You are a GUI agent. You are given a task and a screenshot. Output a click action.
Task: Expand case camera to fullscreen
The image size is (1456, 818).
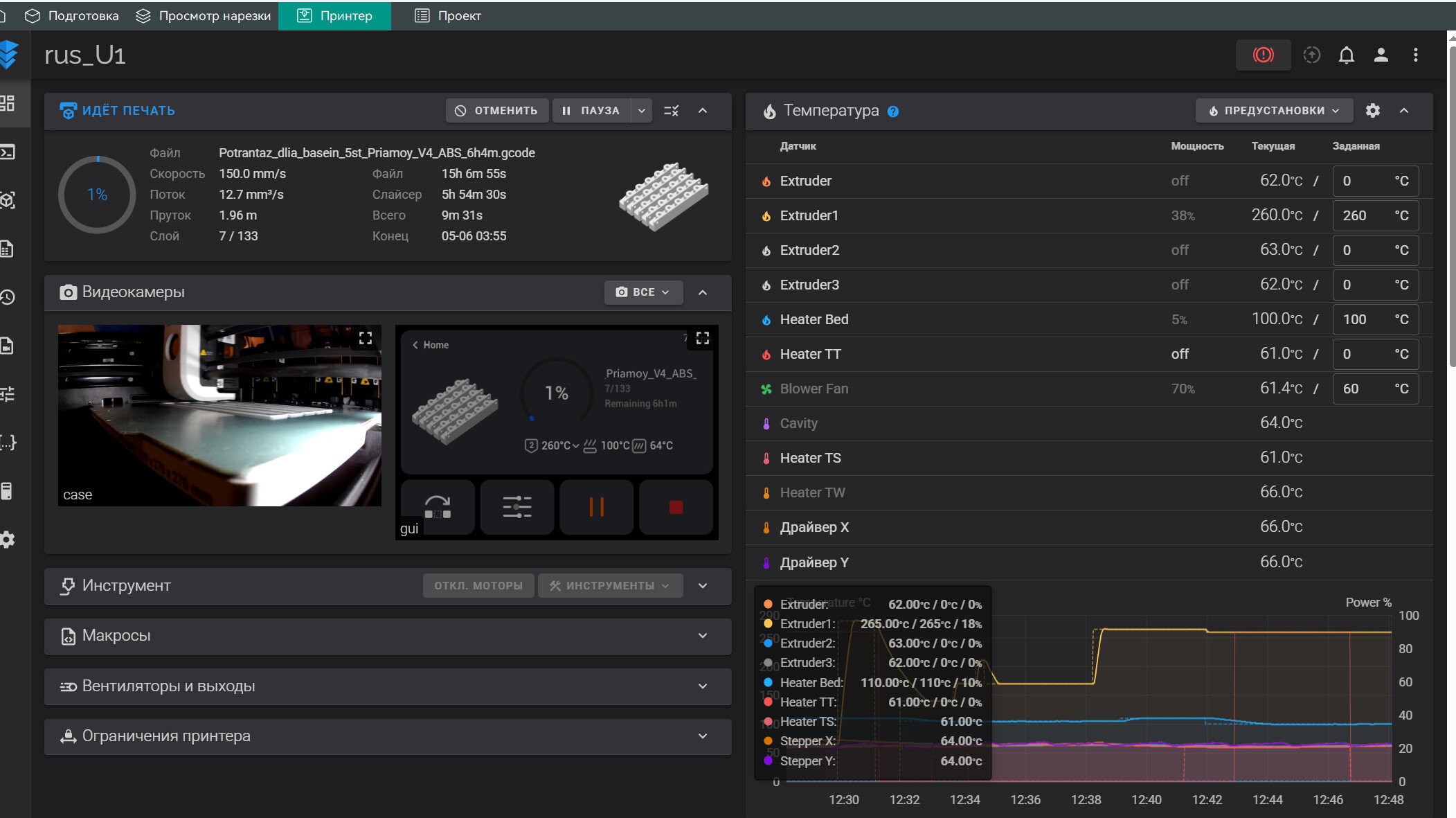(366, 338)
